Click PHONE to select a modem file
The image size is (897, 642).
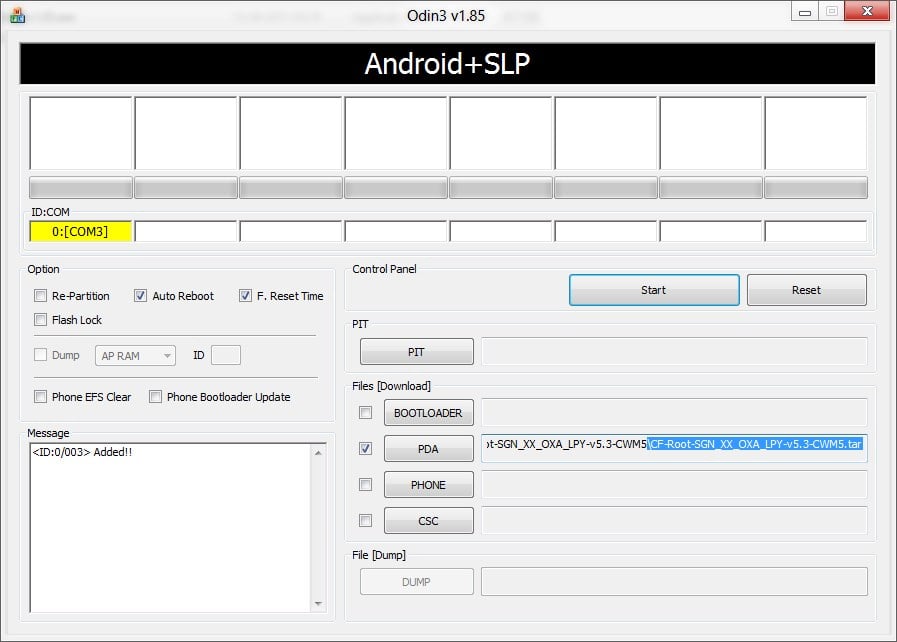(428, 484)
